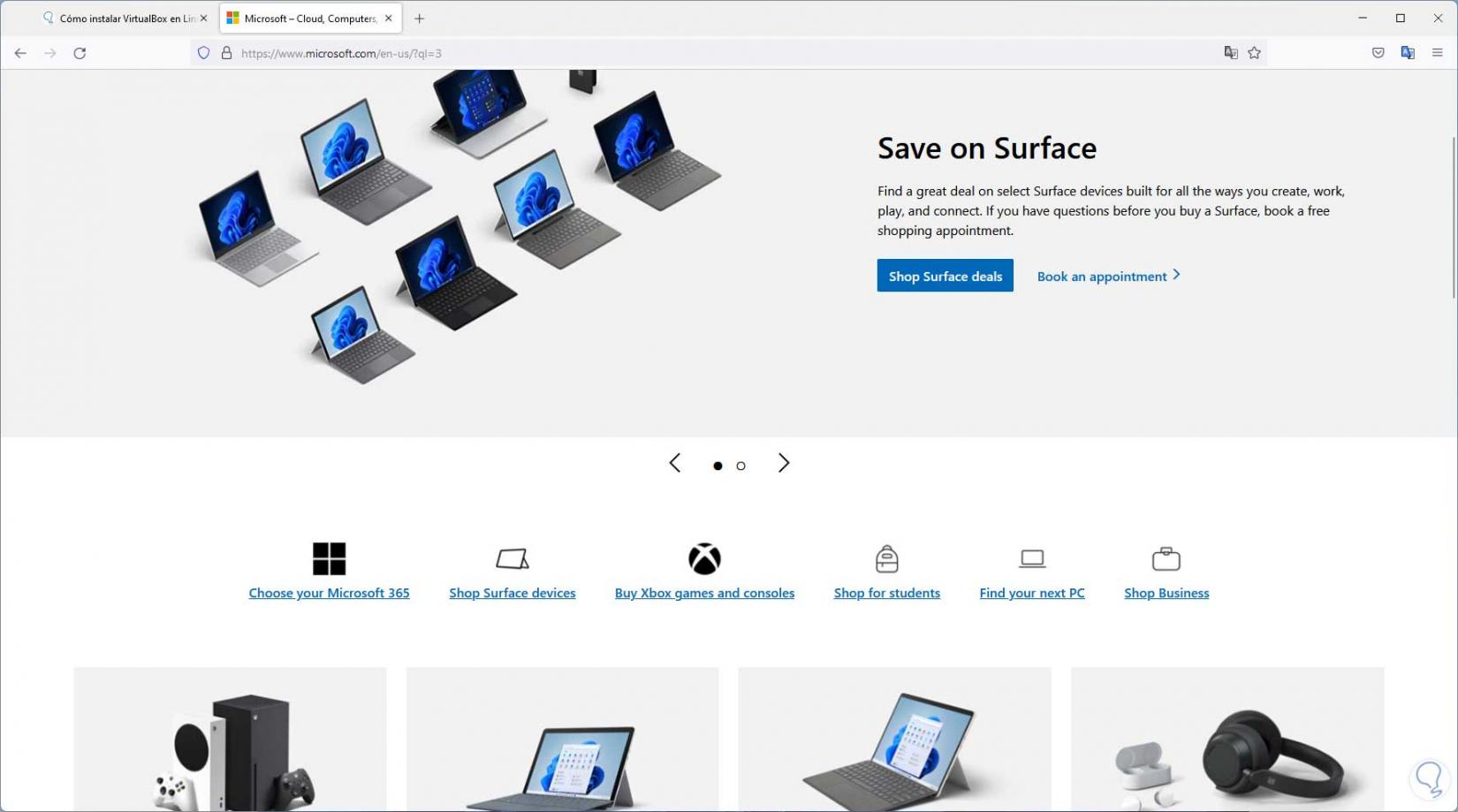The height and width of the screenshot is (812, 1458).
Task: Show the previous carousel slide
Action: tap(675, 464)
